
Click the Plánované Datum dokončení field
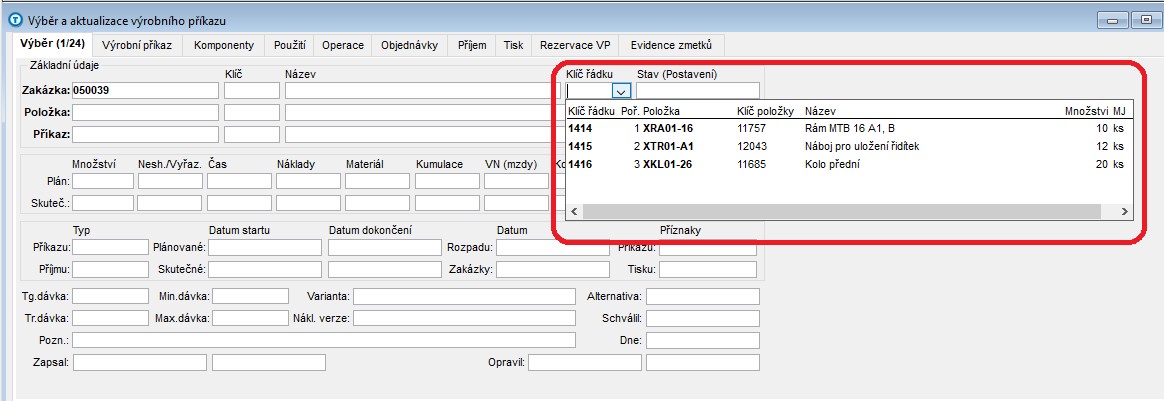tap(385, 247)
